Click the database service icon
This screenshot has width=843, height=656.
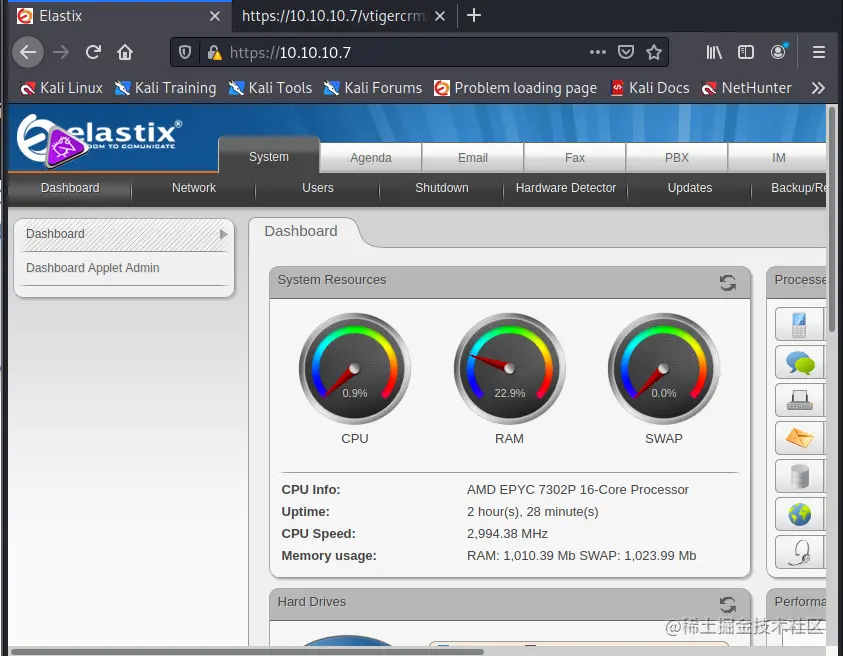[799, 476]
